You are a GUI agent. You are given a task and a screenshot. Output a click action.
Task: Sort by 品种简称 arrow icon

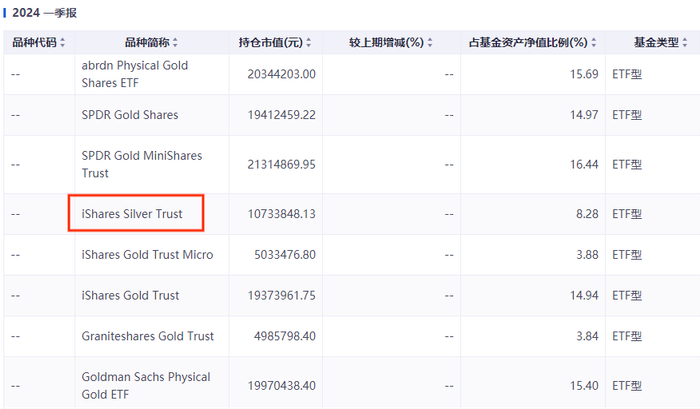pos(175,43)
